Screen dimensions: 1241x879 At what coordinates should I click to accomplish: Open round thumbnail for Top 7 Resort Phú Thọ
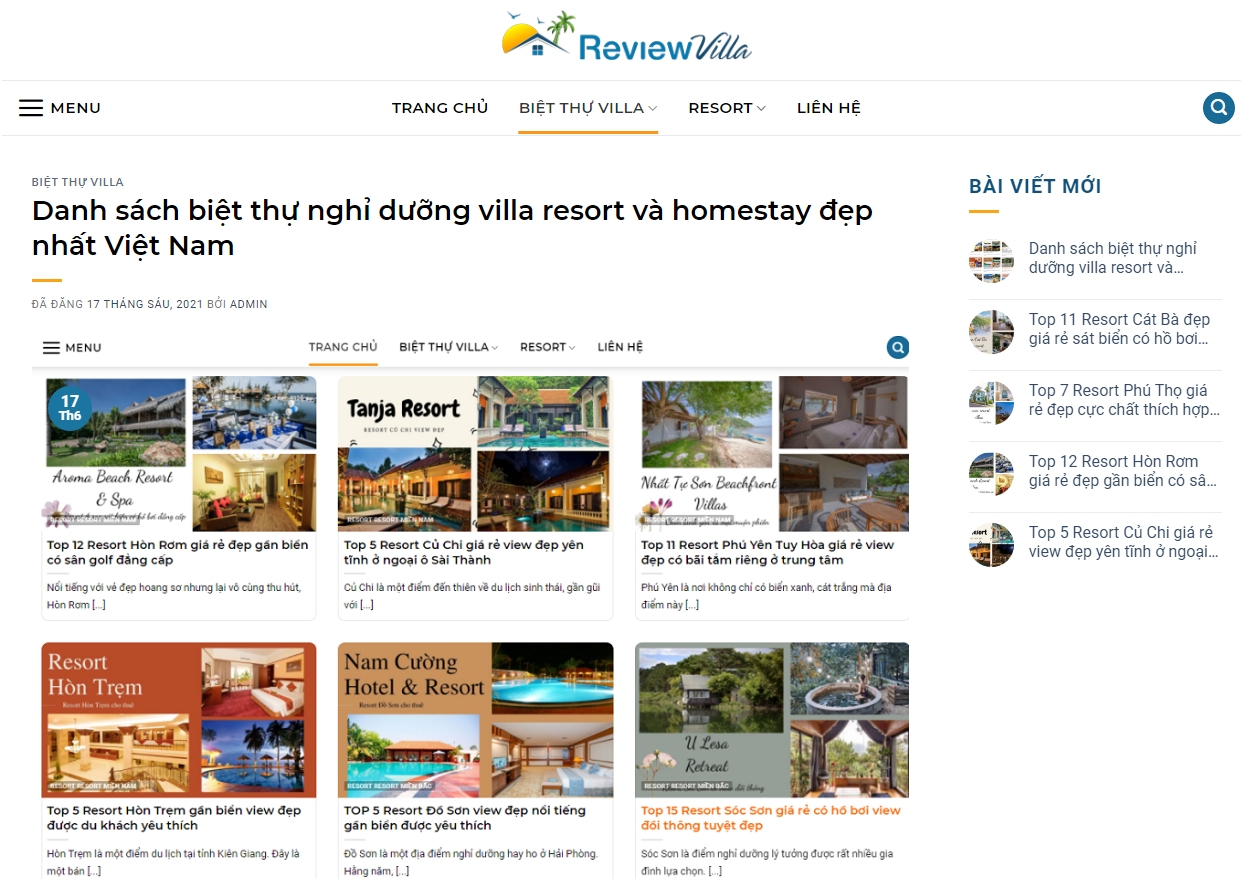click(991, 403)
